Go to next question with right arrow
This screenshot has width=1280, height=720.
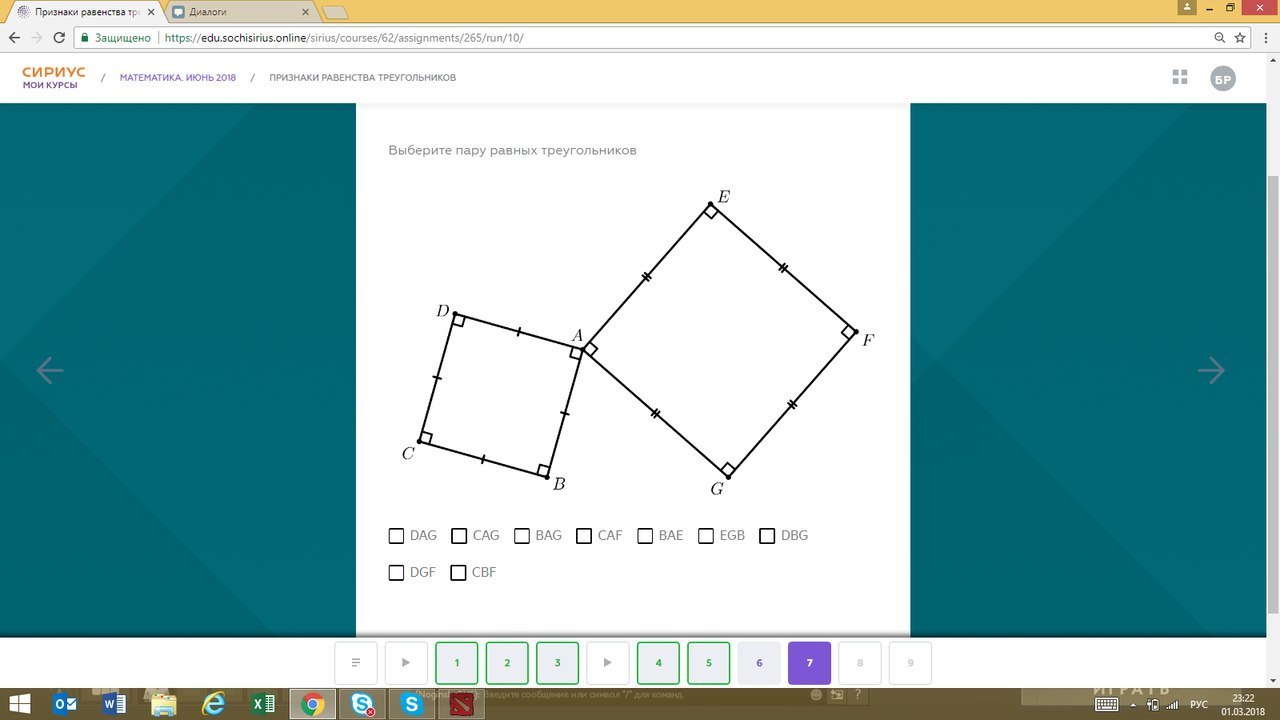coord(1211,371)
